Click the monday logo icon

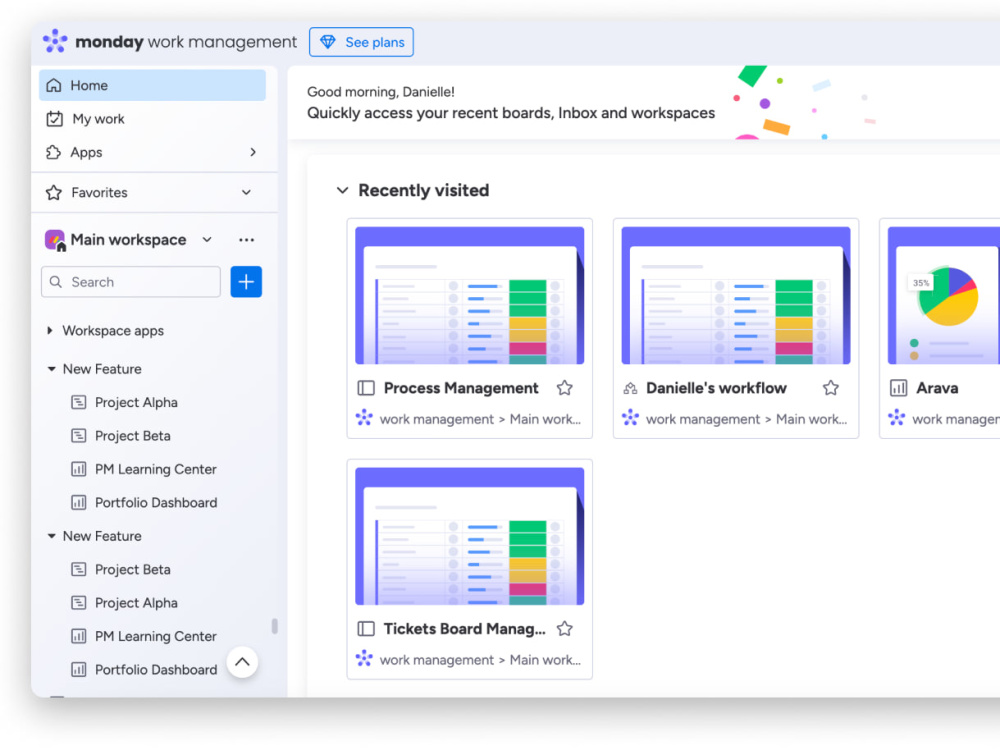pyautogui.click(x=55, y=41)
